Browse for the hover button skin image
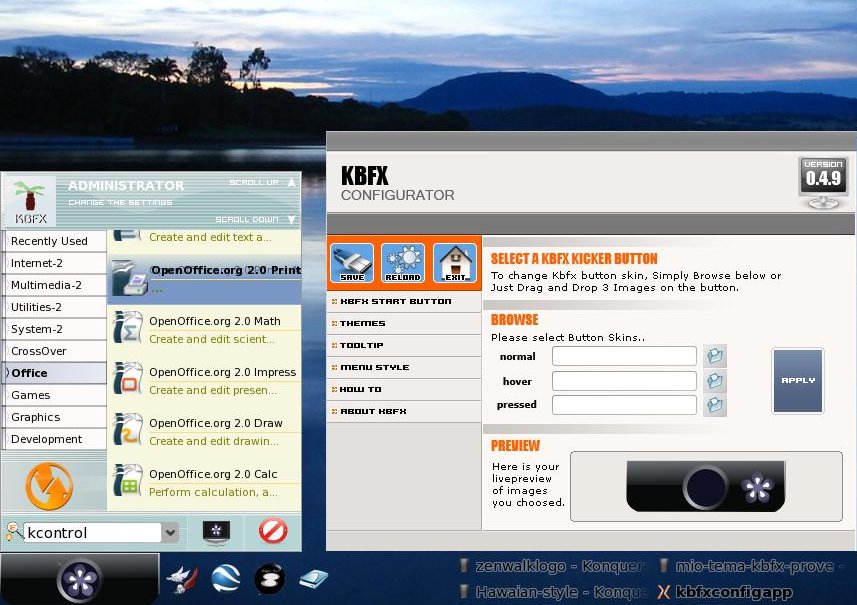This screenshot has height=605, width=857. (715, 381)
